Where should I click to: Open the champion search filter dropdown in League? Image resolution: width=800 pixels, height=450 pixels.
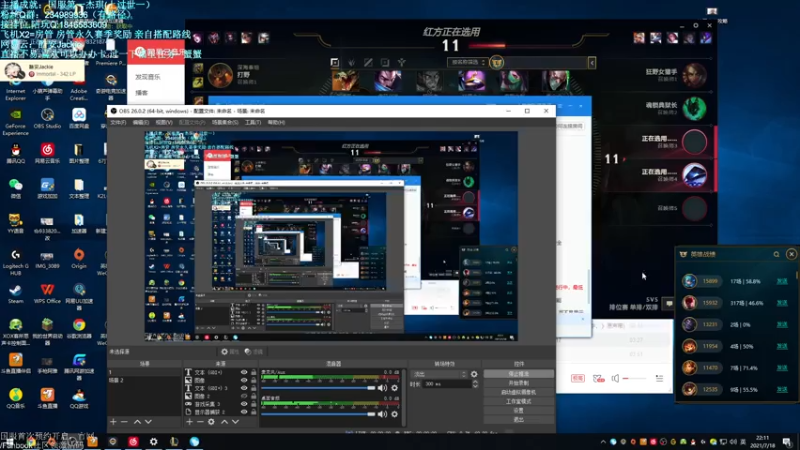pos(467,62)
